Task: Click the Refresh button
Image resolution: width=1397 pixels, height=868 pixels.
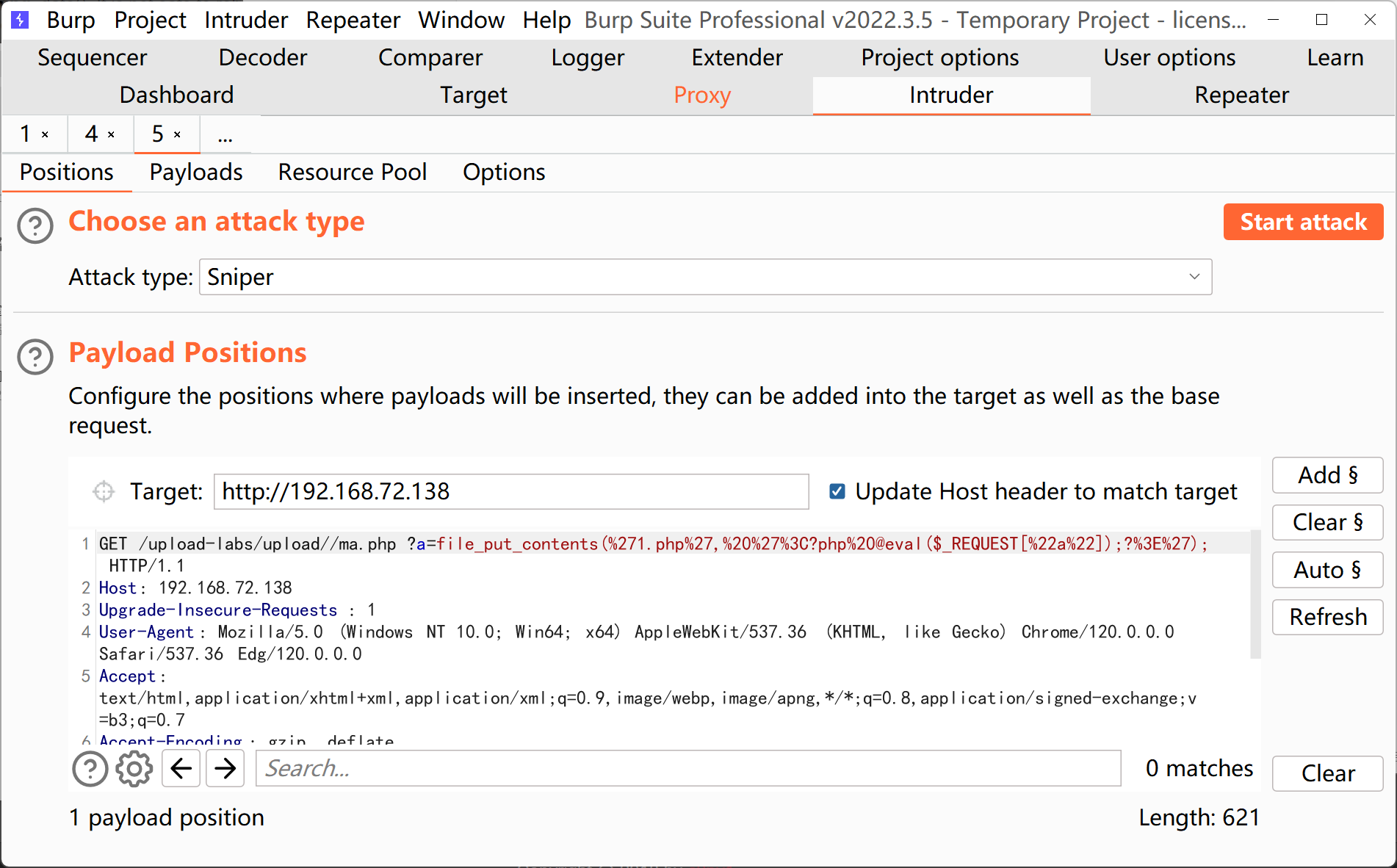Action: 1328,617
